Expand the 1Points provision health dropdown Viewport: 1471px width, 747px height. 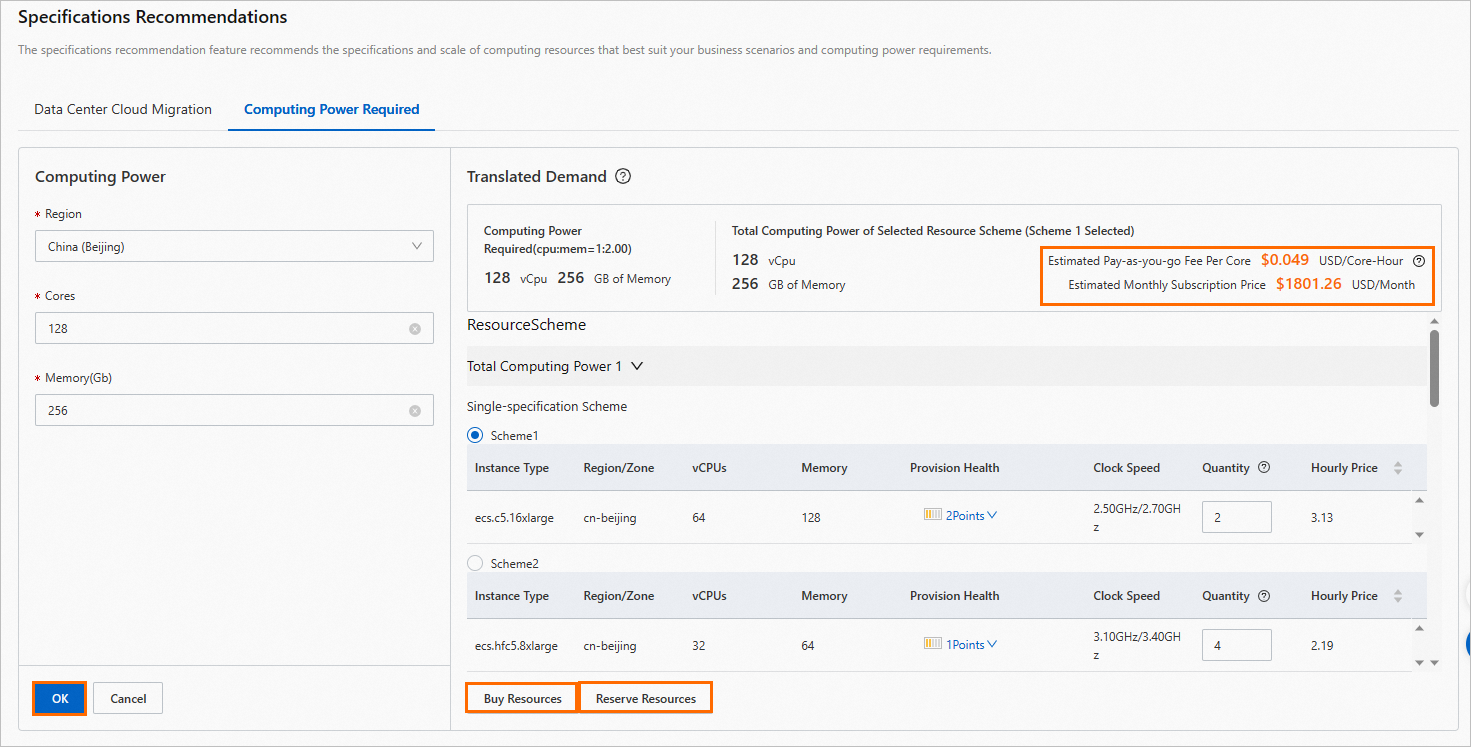tap(964, 645)
